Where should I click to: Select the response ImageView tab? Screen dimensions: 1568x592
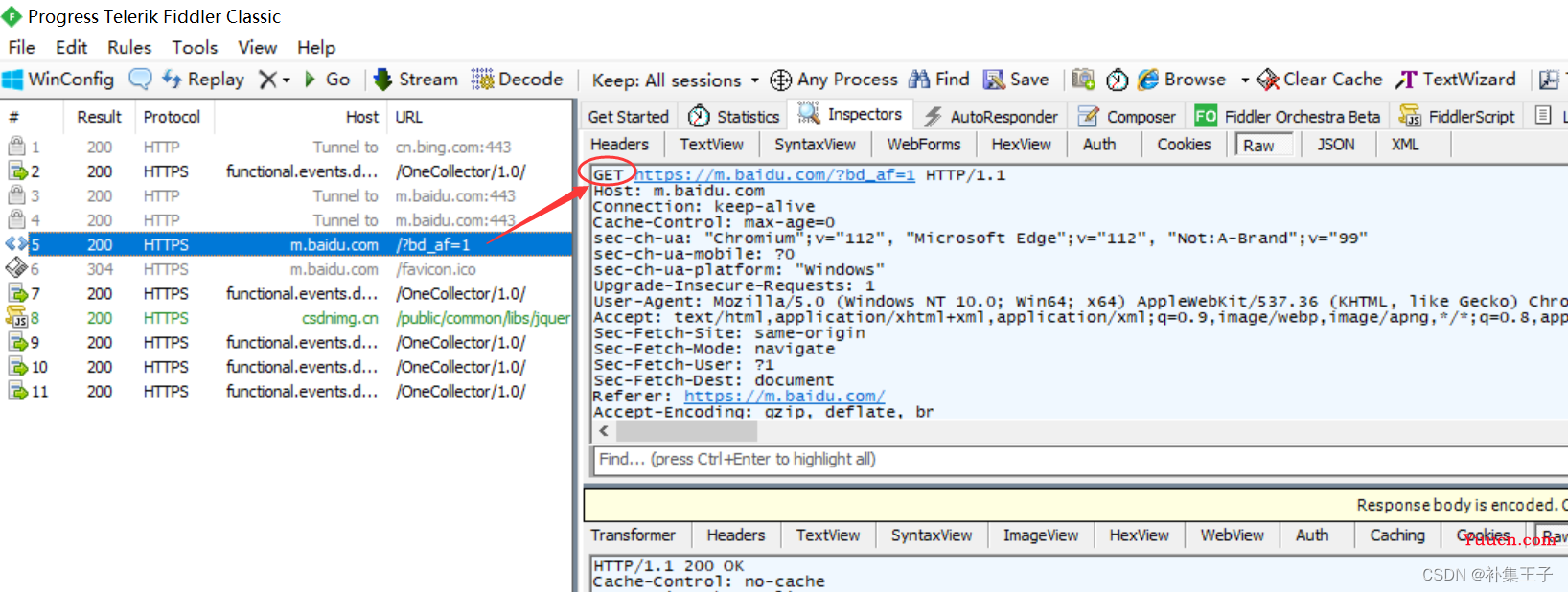click(1040, 535)
